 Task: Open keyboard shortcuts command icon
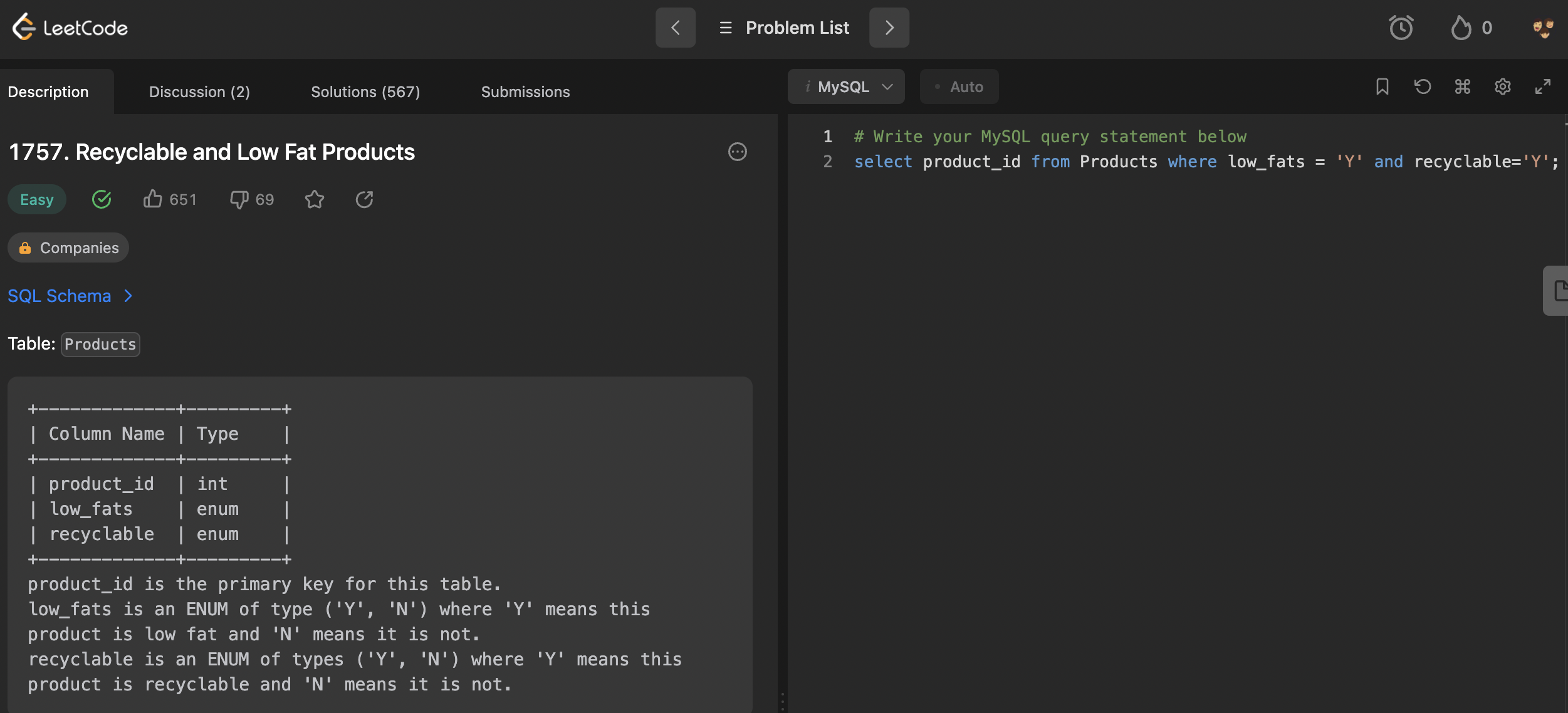[1462, 86]
